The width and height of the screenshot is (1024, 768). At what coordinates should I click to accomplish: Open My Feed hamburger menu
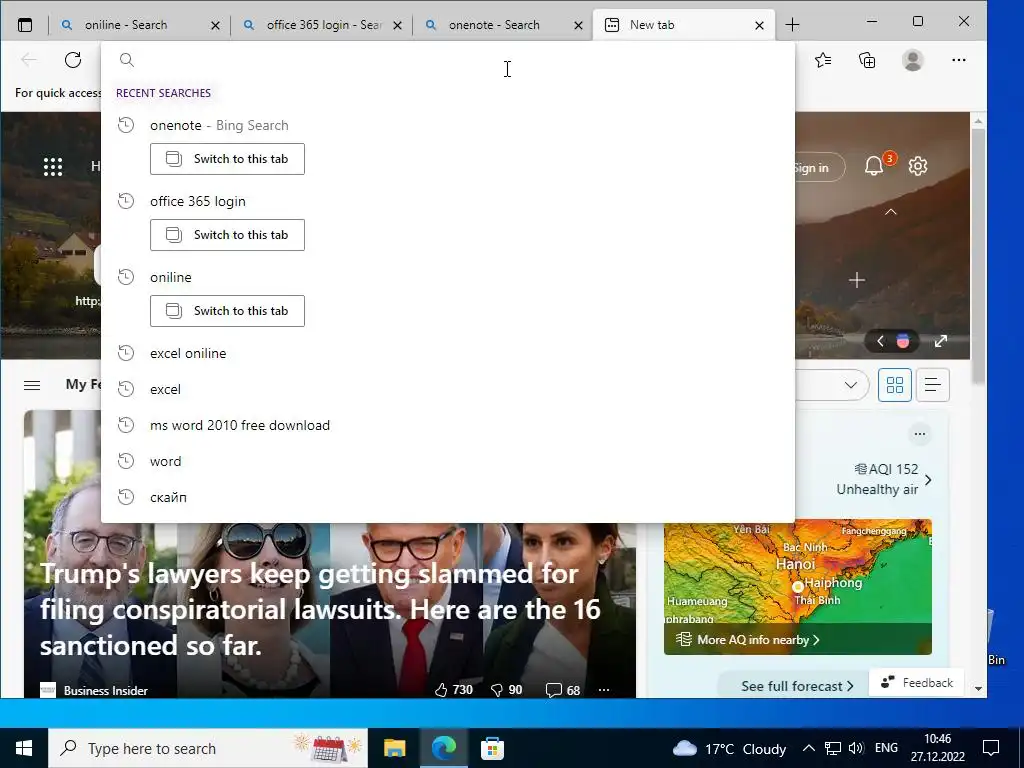tap(32, 385)
